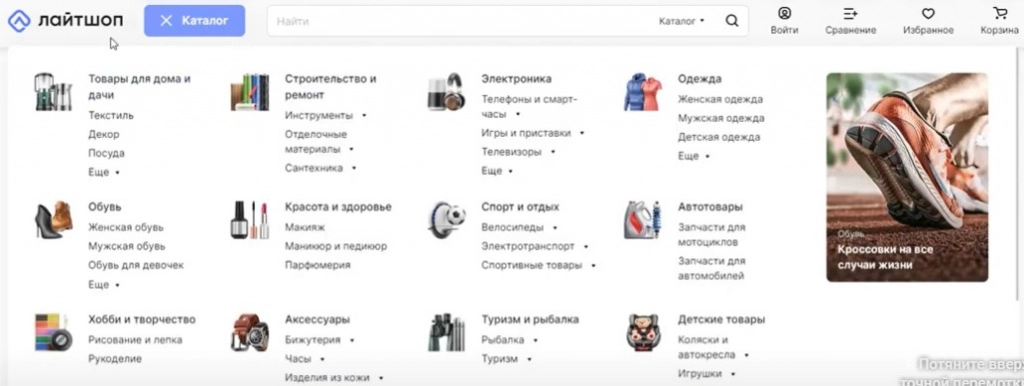Click the Электроника headphones icon
The width and height of the screenshot is (1024, 386).
(446, 91)
